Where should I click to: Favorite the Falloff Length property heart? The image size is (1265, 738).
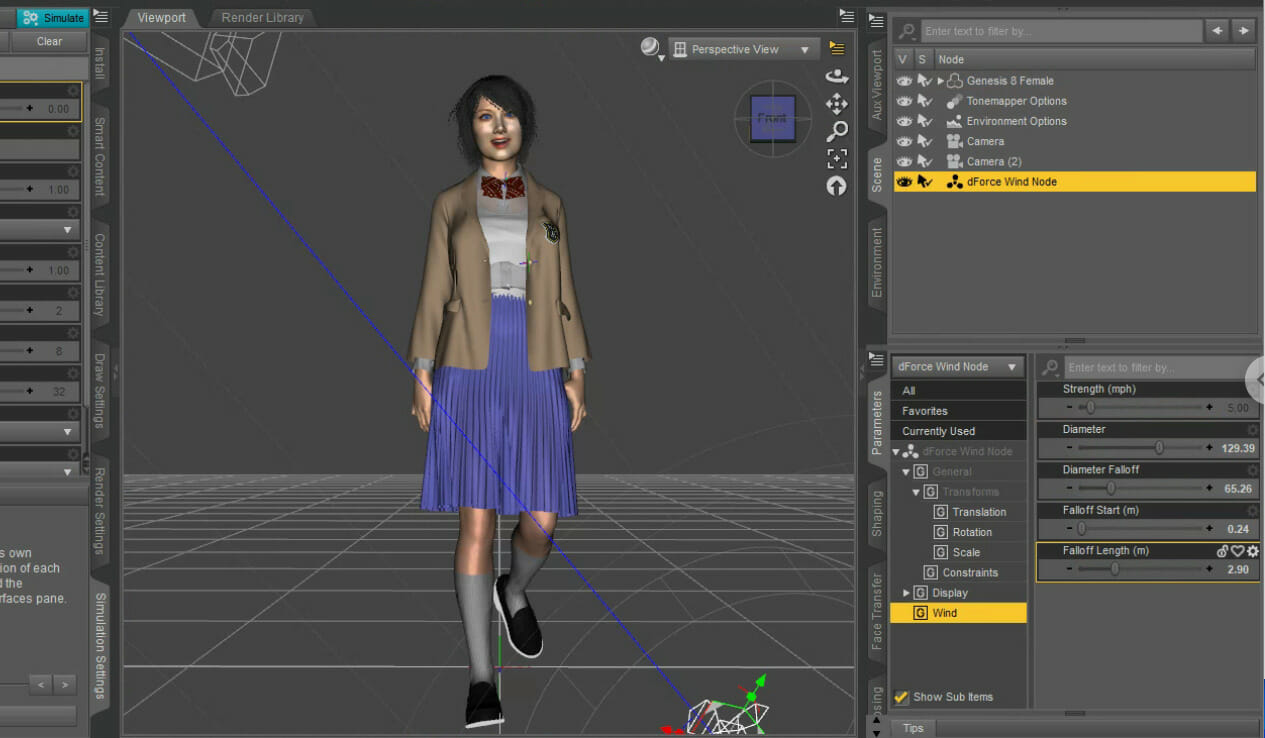[x=1237, y=551]
